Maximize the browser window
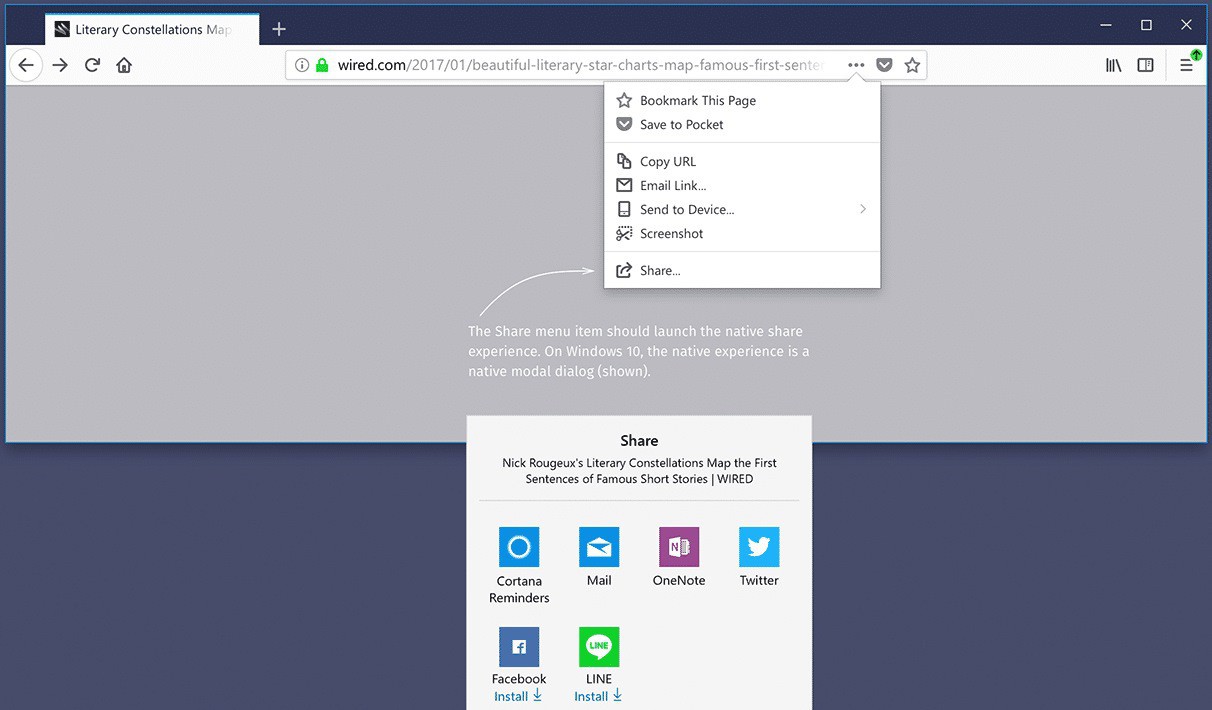Screen dimensions: 1212x710 tap(1146, 25)
